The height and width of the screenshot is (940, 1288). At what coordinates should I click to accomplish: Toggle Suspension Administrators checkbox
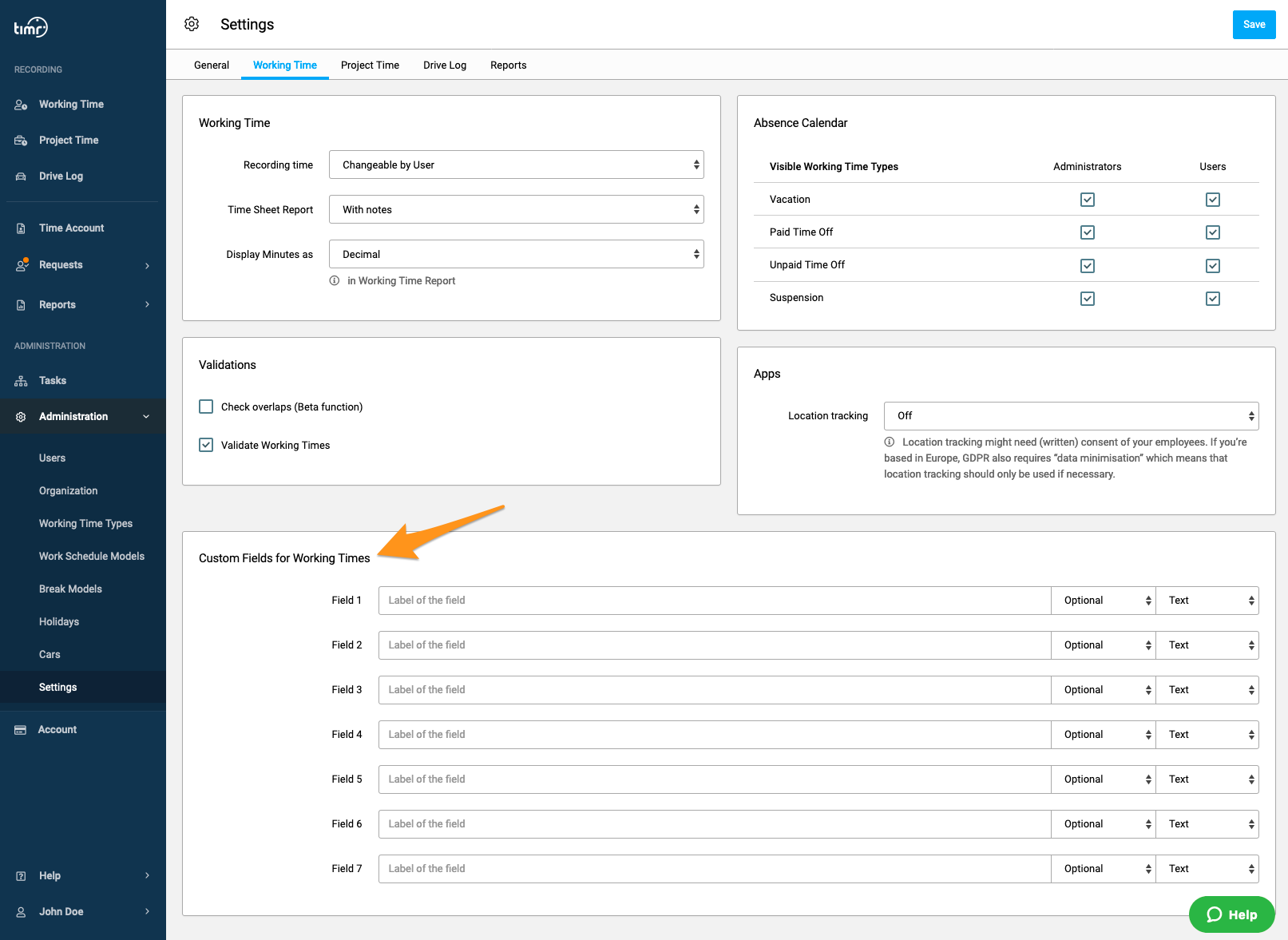(x=1088, y=299)
